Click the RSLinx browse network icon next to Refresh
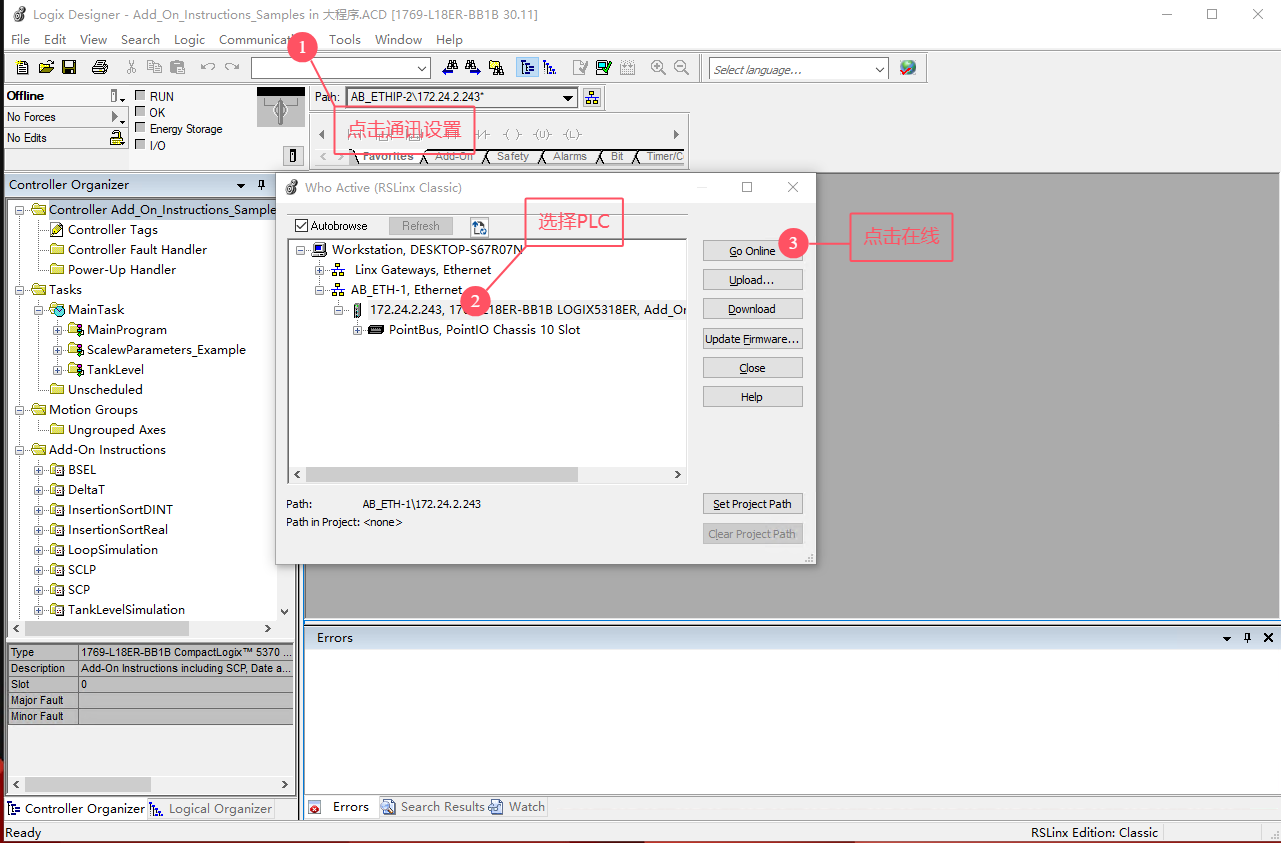 coord(479,227)
